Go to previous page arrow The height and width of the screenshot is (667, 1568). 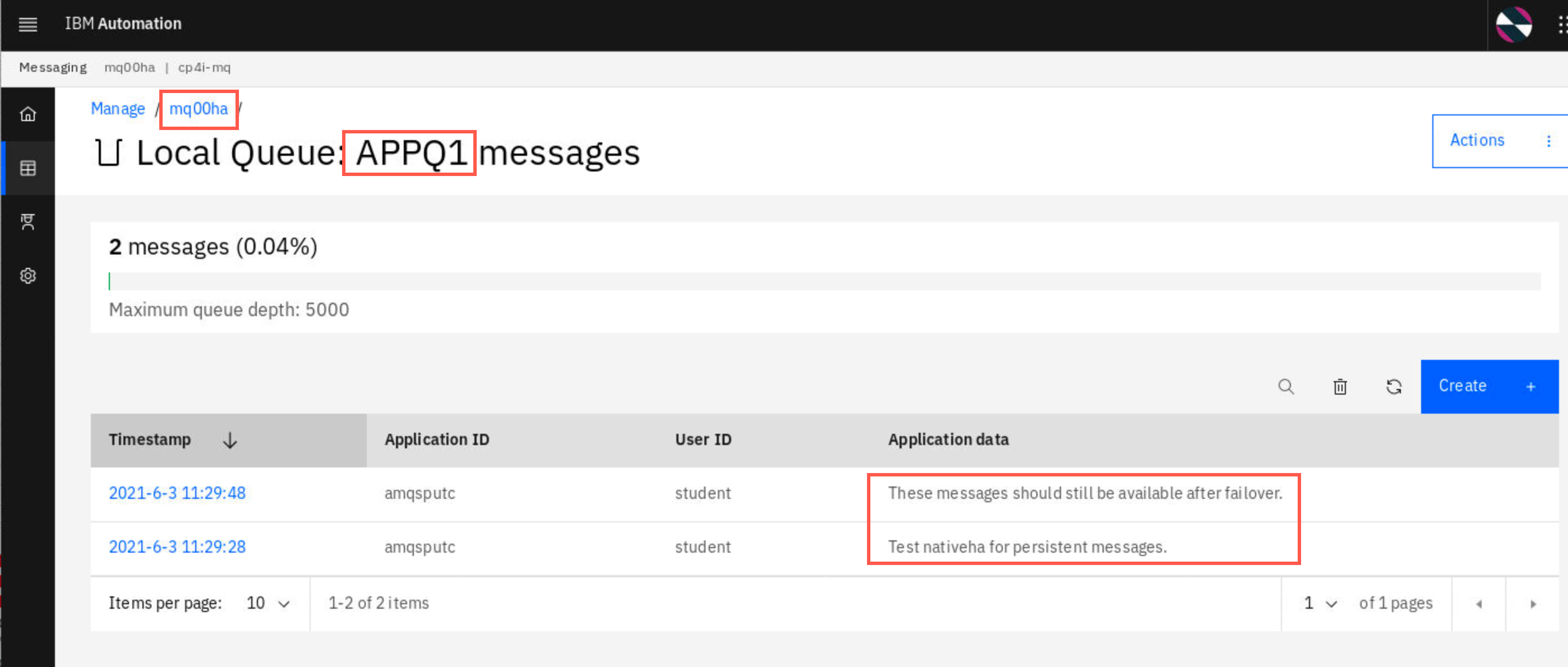pyautogui.click(x=1478, y=604)
